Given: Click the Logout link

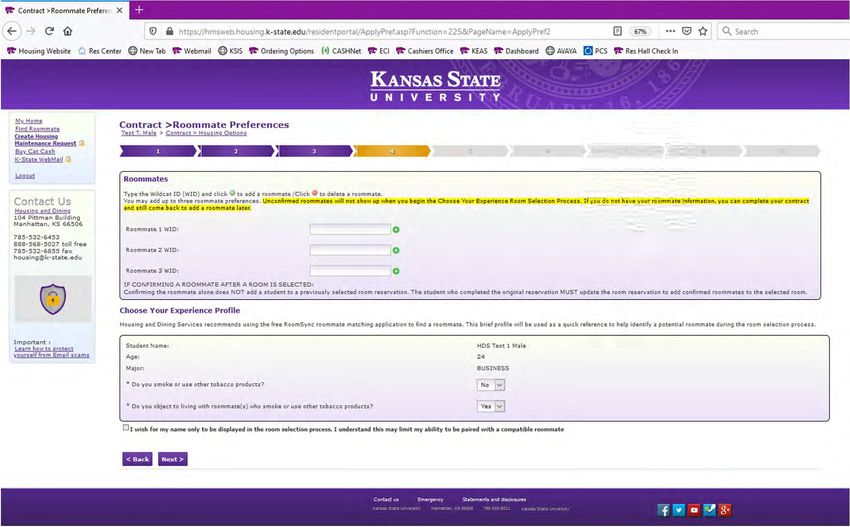Looking at the screenshot, I should (x=25, y=176).
